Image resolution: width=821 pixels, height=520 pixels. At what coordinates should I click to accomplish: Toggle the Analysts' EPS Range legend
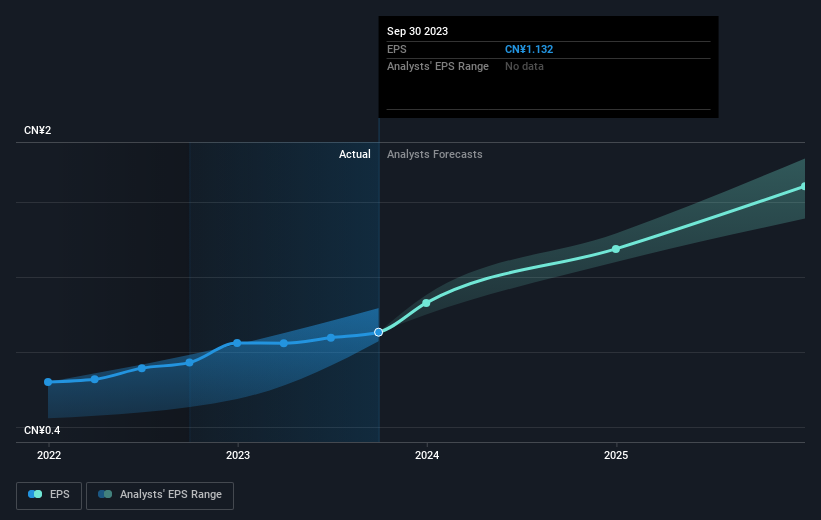click(x=160, y=495)
